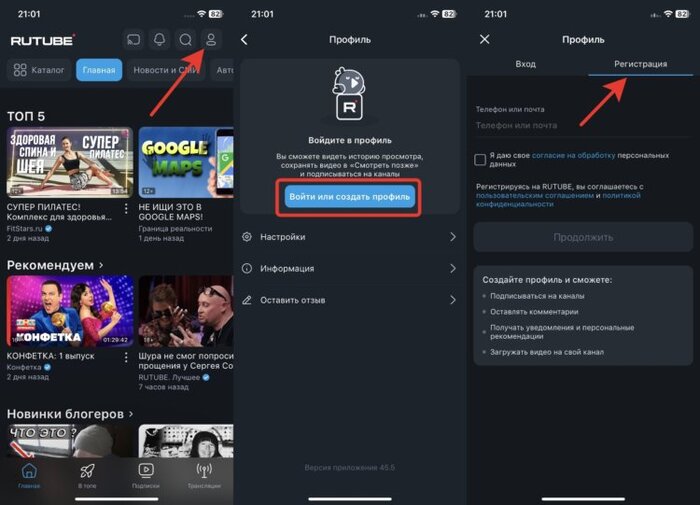Tap the ТОП 5 heading

click(26, 116)
